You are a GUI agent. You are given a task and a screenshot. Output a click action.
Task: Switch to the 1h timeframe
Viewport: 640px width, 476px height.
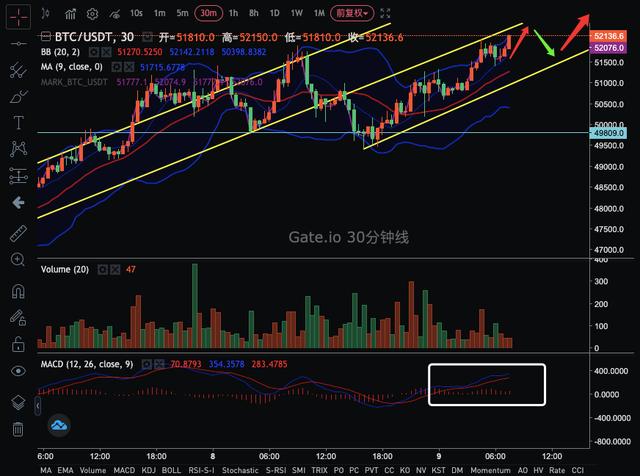[x=233, y=13]
